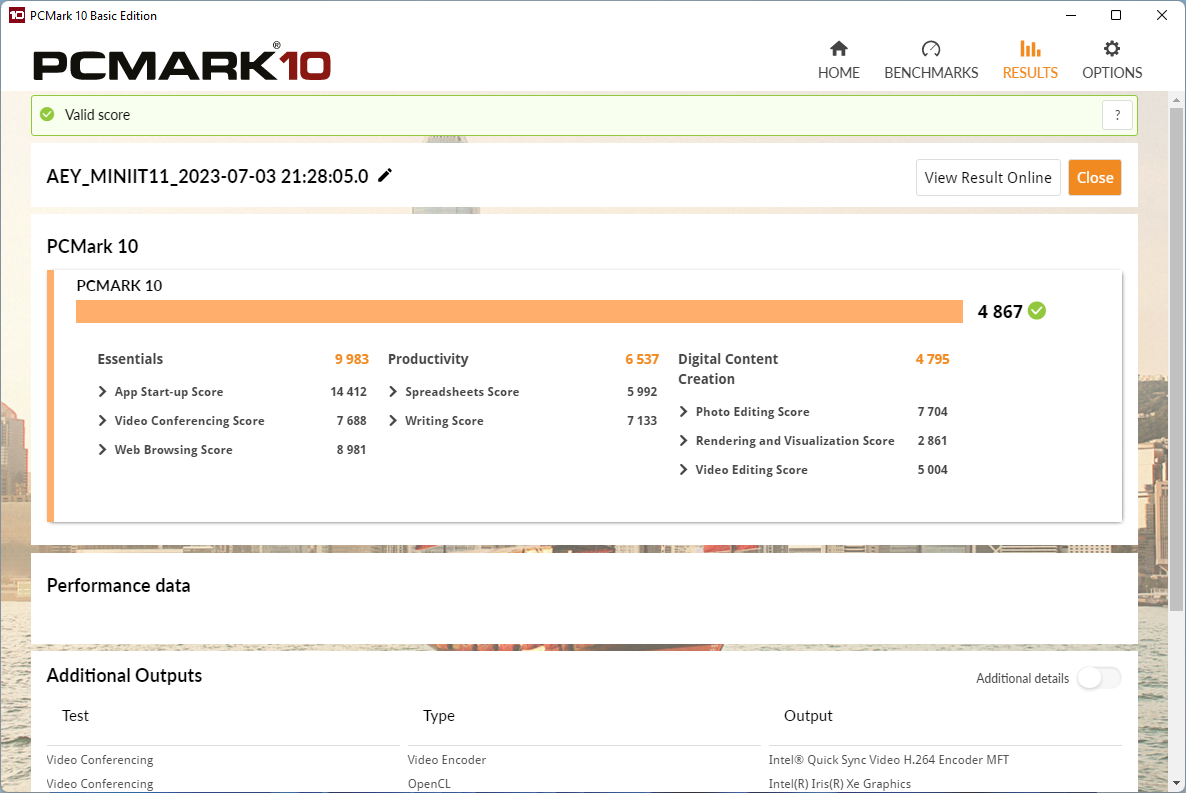
Task: Click the pencil icon to rename result
Action: [x=385, y=176]
